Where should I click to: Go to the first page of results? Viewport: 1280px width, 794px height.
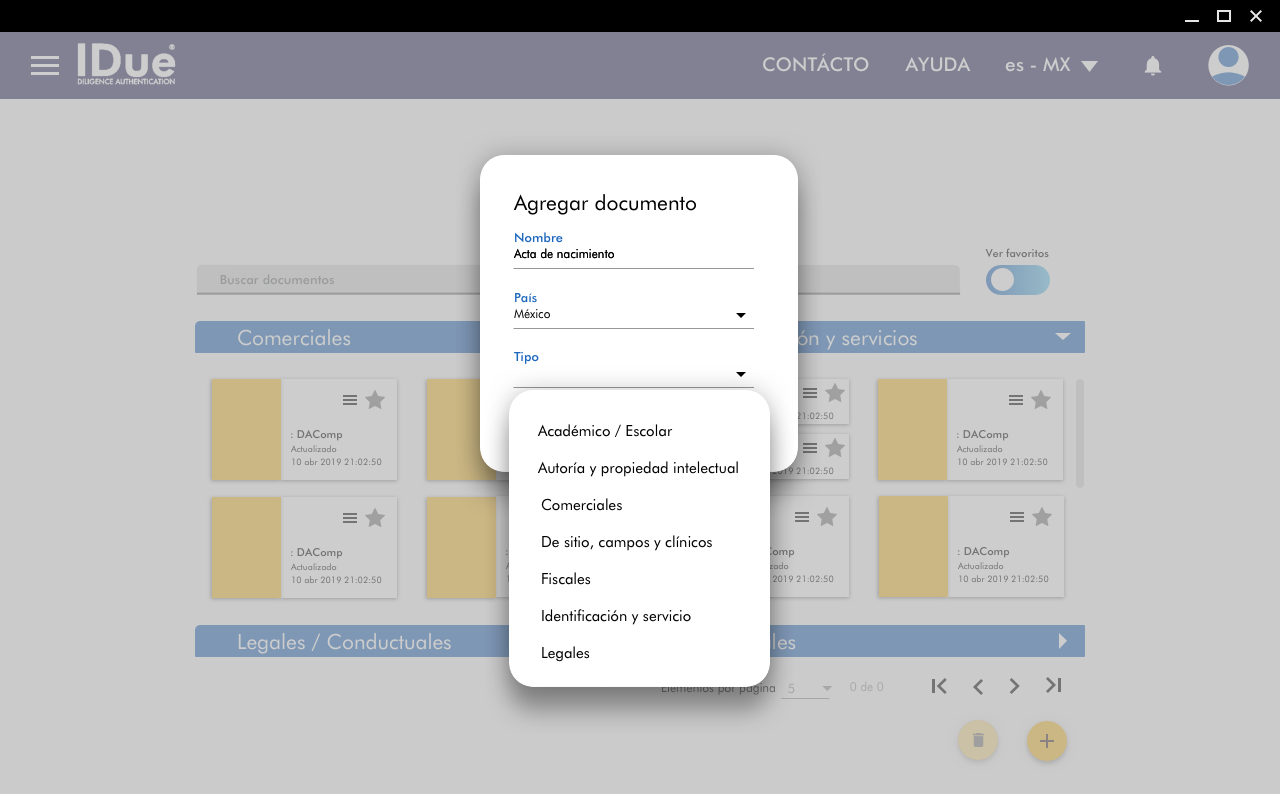939,686
